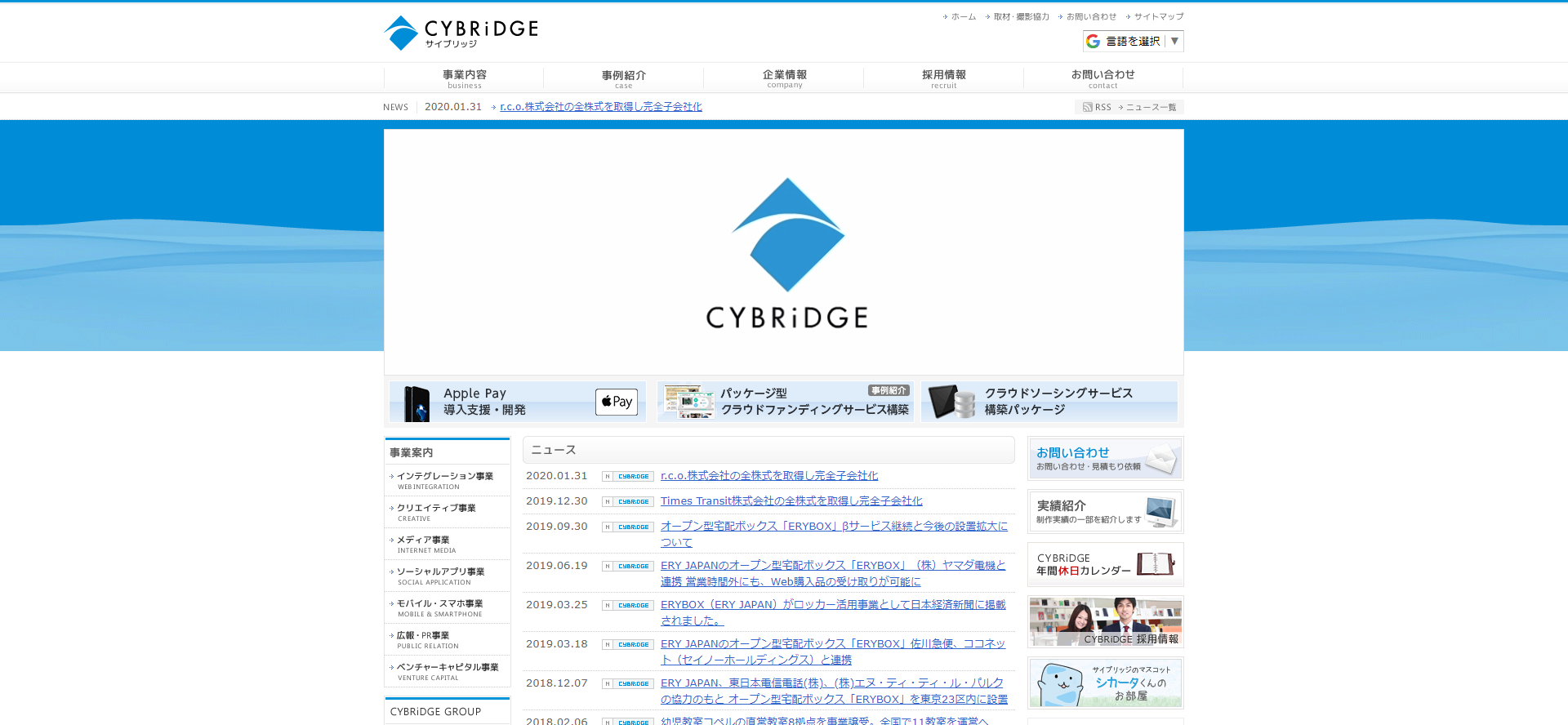Select インテグレーション事業 in sidebar

click(x=447, y=480)
